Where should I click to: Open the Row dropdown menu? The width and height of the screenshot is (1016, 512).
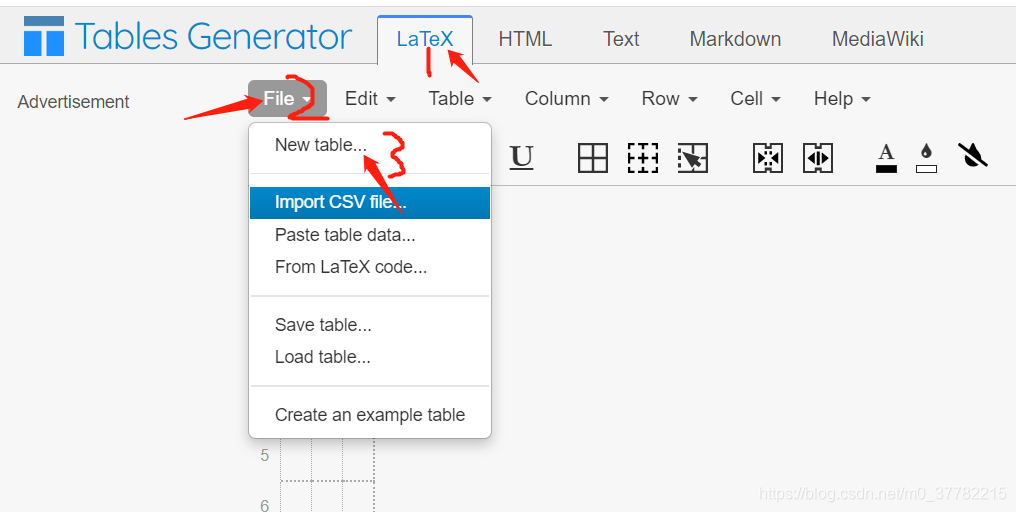669,99
